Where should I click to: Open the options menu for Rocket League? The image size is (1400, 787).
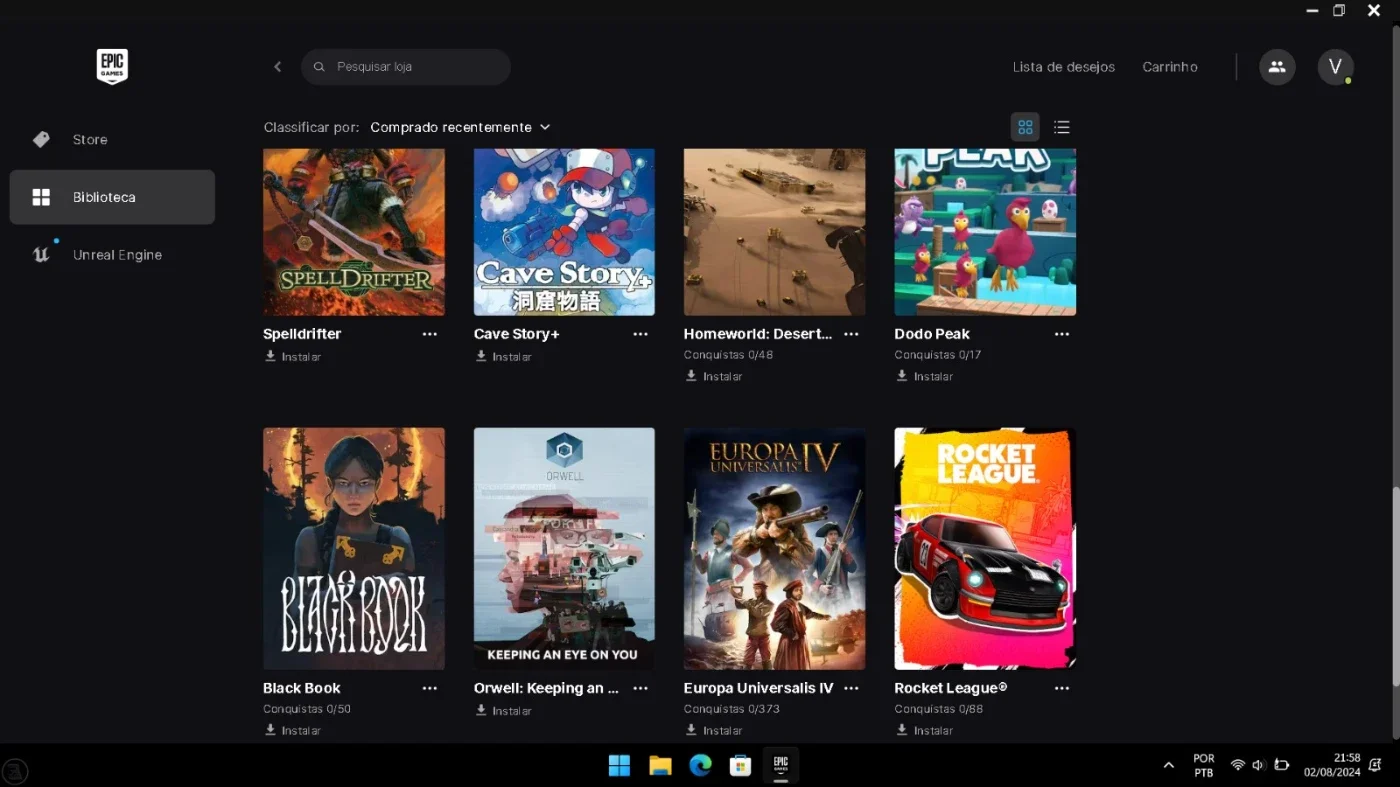tap(1062, 688)
